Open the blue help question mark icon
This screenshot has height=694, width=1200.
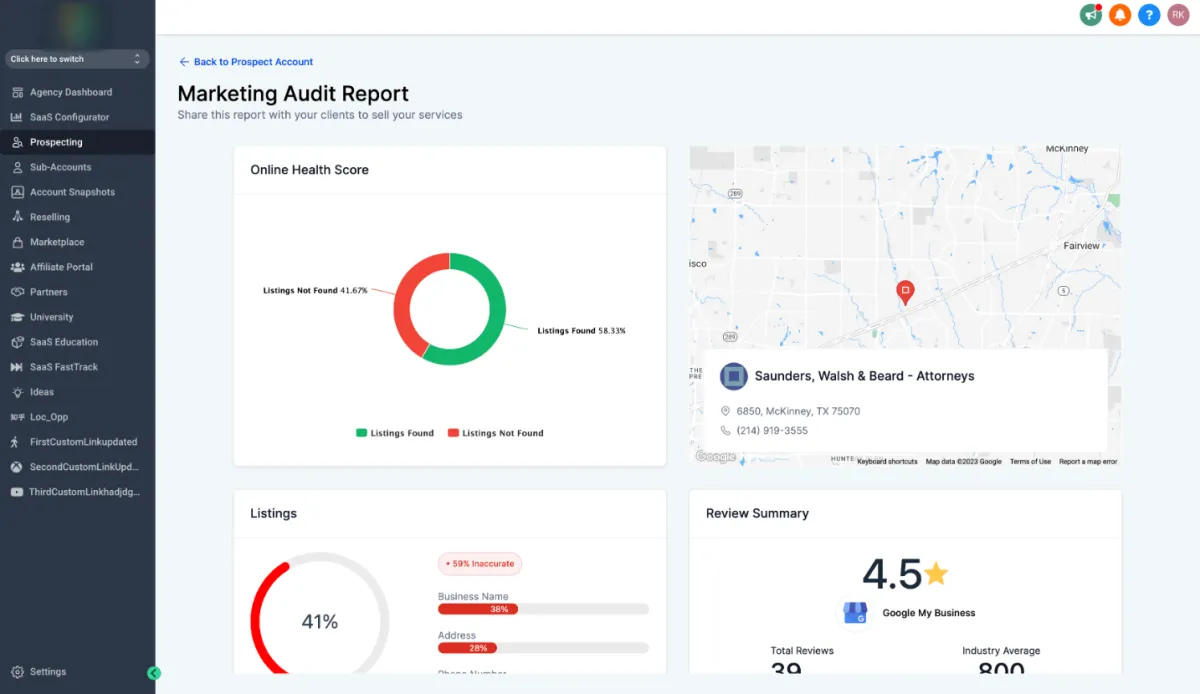pyautogui.click(x=1149, y=15)
